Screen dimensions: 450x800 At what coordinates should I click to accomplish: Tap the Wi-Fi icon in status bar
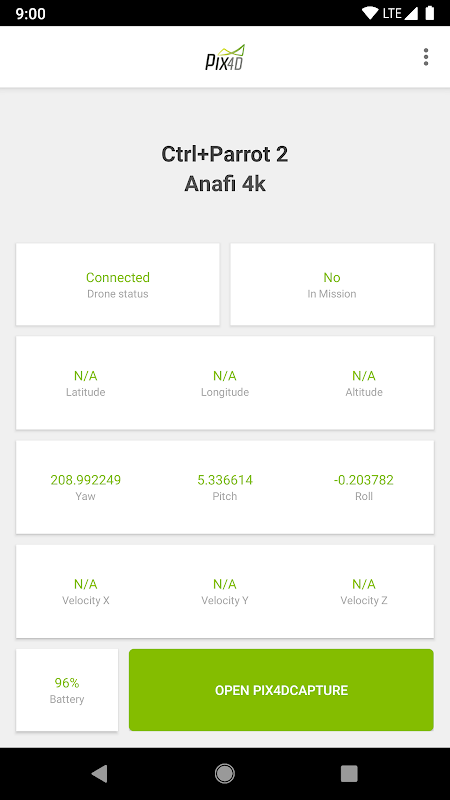click(369, 13)
